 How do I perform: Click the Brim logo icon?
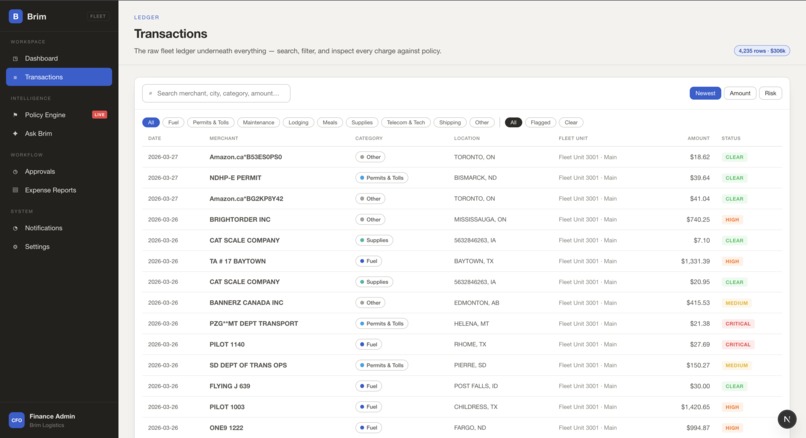pyautogui.click(x=15, y=16)
